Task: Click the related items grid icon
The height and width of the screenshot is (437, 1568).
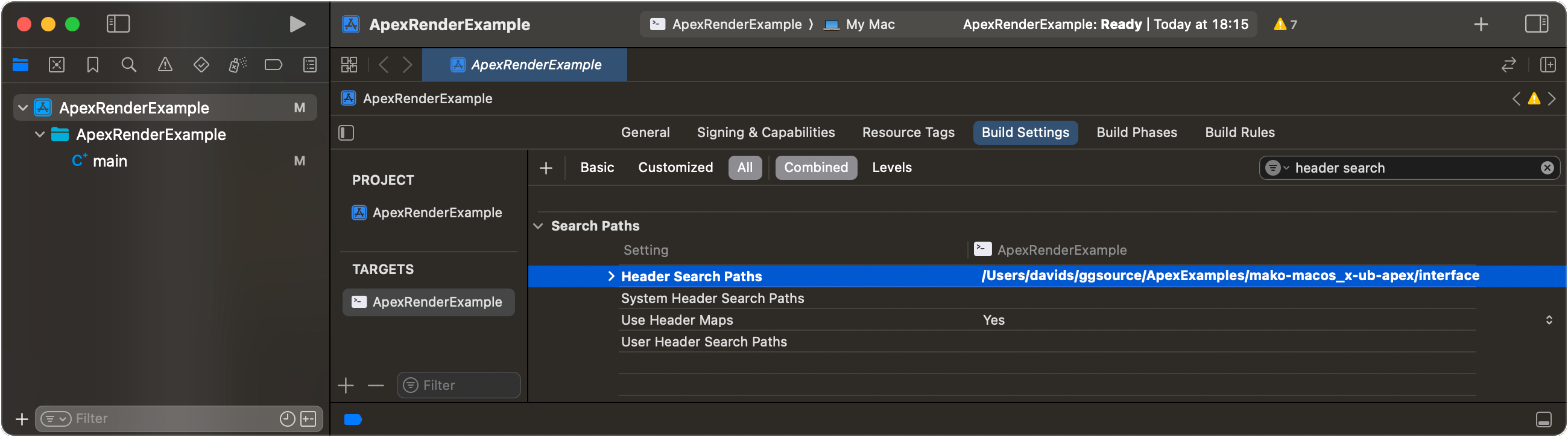Action: click(x=349, y=65)
